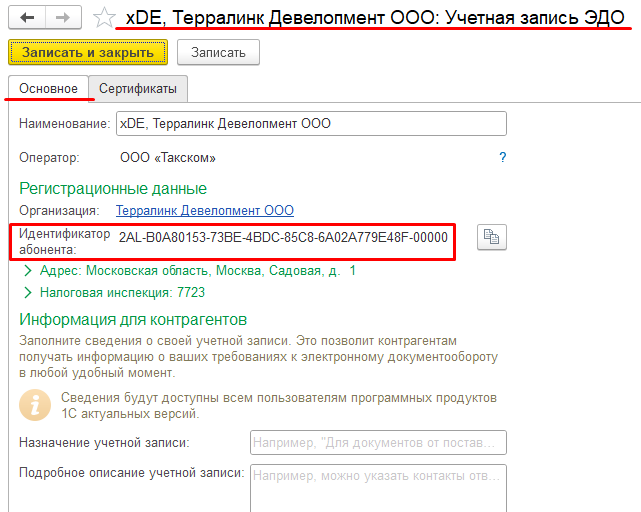Expand the Налоговая инспекция: 7723 section
Screen dimensions: 641x512
point(114,292)
